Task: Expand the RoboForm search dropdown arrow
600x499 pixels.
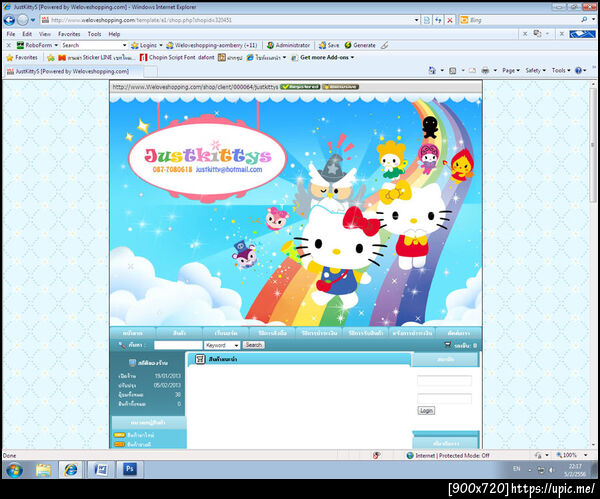Action: 124,45
